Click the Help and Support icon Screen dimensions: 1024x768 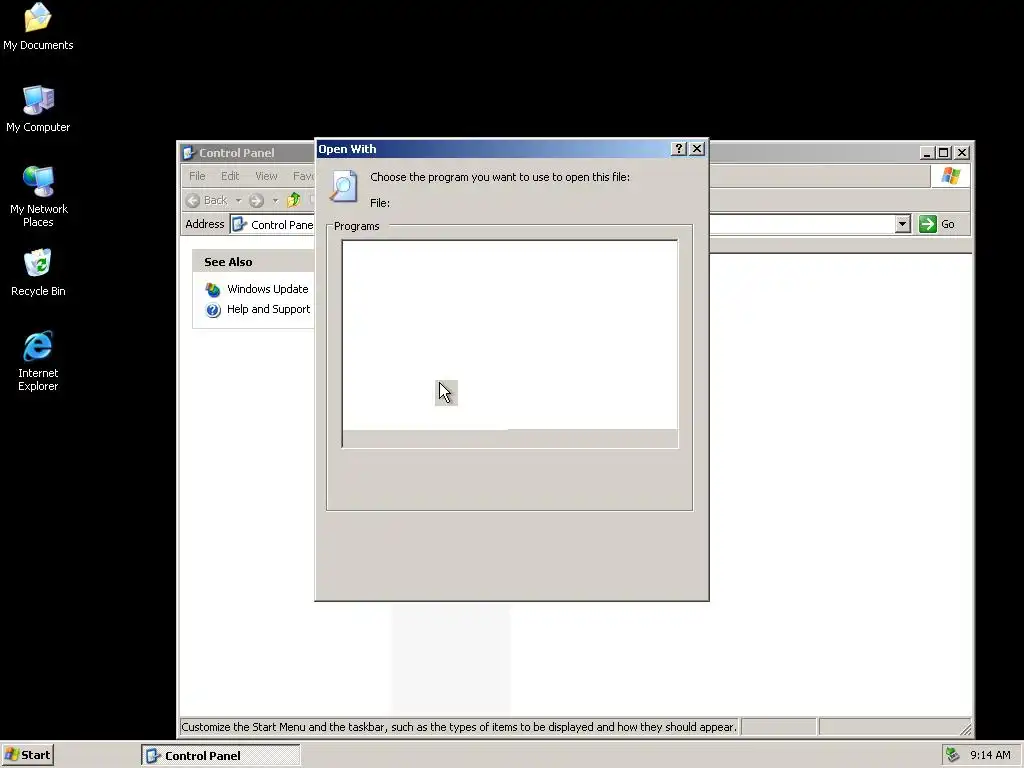213,310
